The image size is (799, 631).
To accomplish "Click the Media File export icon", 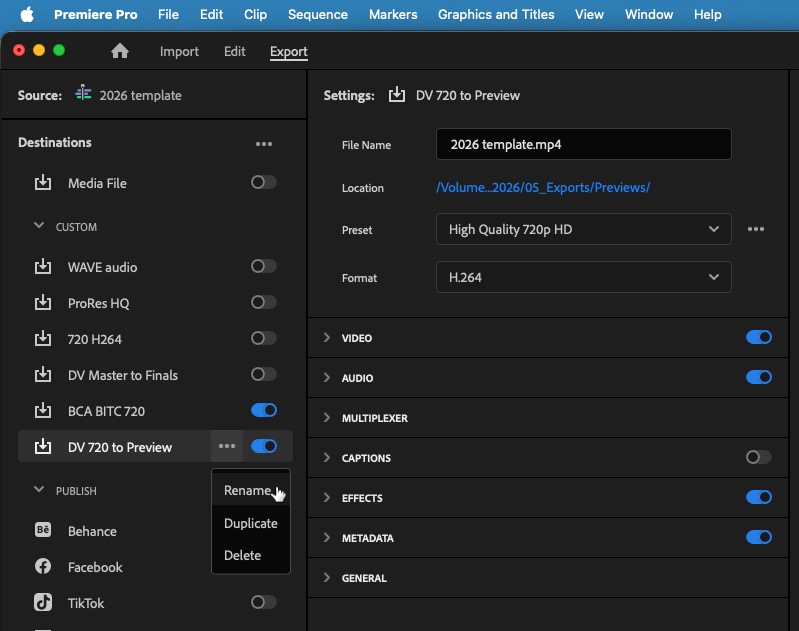I will (x=43, y=182).
